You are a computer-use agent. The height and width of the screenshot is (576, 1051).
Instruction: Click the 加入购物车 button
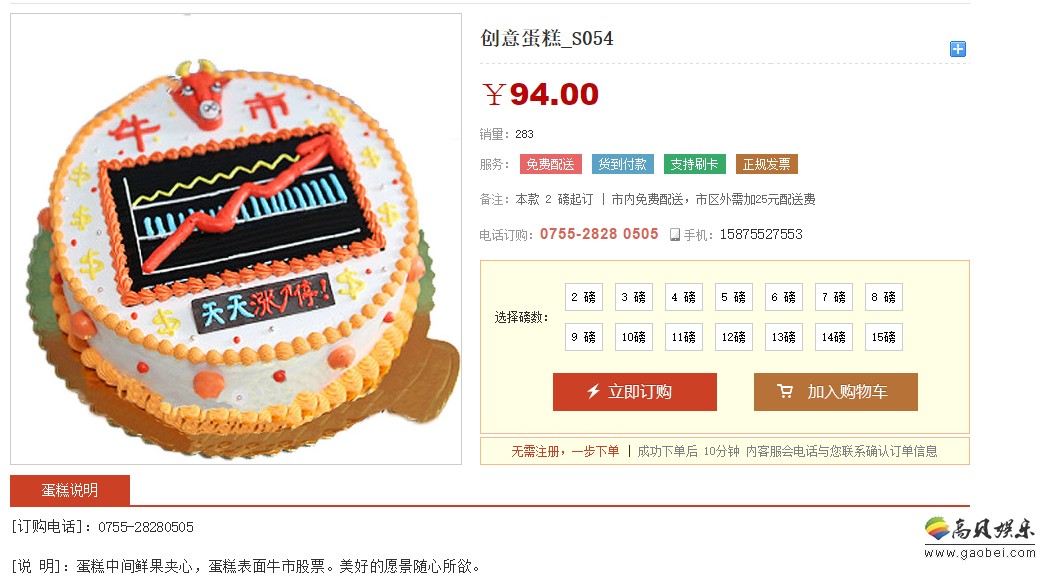pyautogui.click(x=836, y=392)
